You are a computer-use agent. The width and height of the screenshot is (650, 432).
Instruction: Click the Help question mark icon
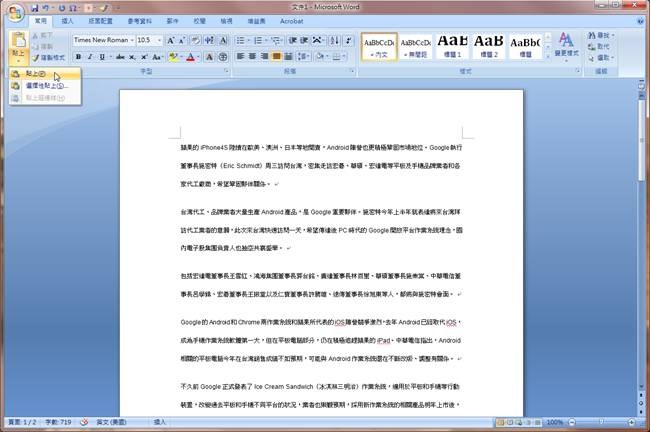coord(641,21)
